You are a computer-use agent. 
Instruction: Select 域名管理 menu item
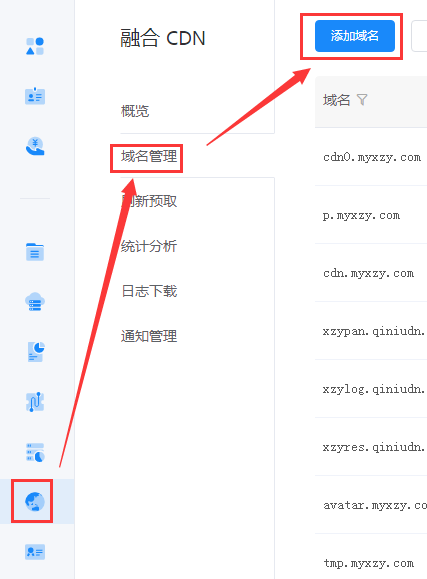[149, 156]
